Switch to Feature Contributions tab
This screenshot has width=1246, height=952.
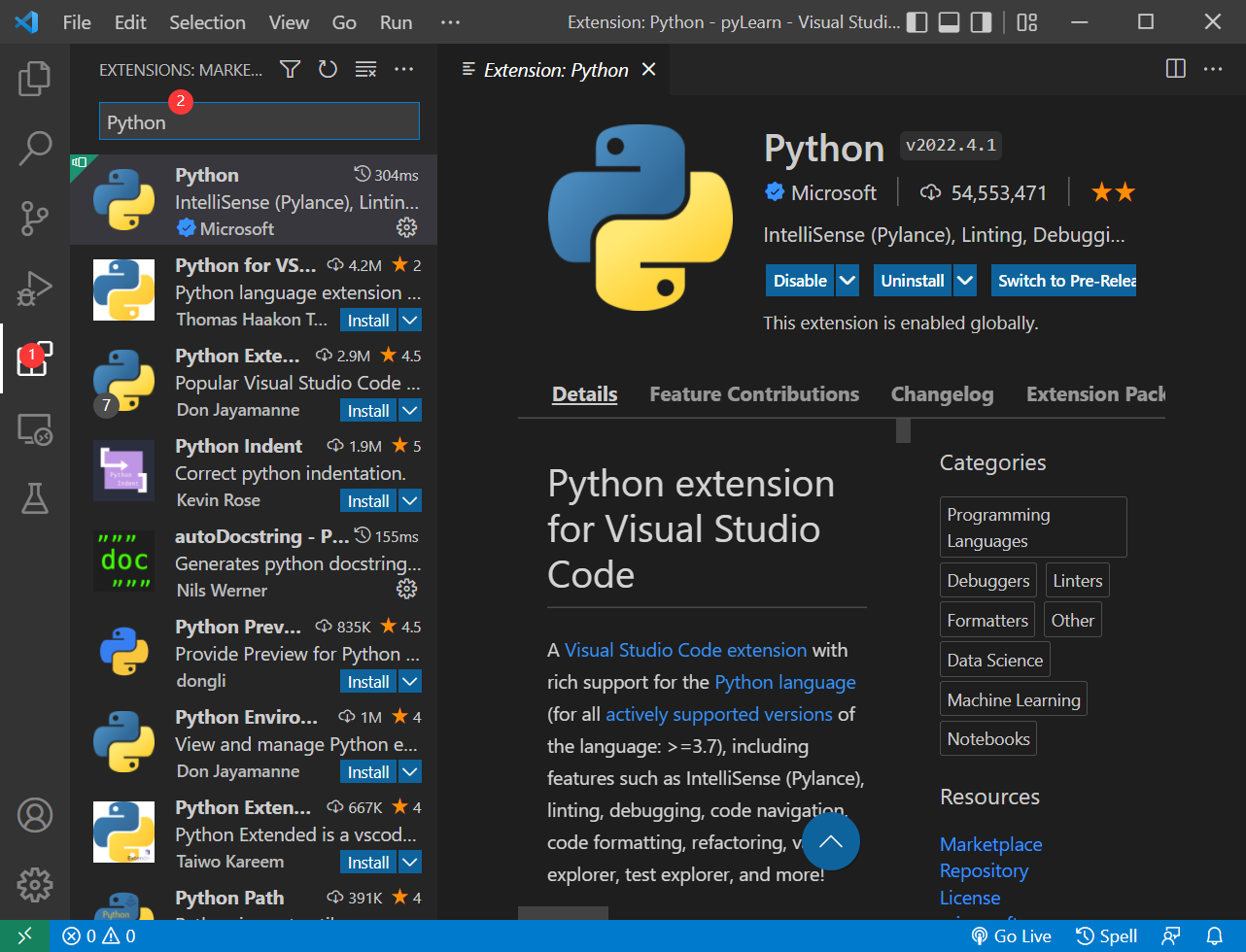[754, 394]
